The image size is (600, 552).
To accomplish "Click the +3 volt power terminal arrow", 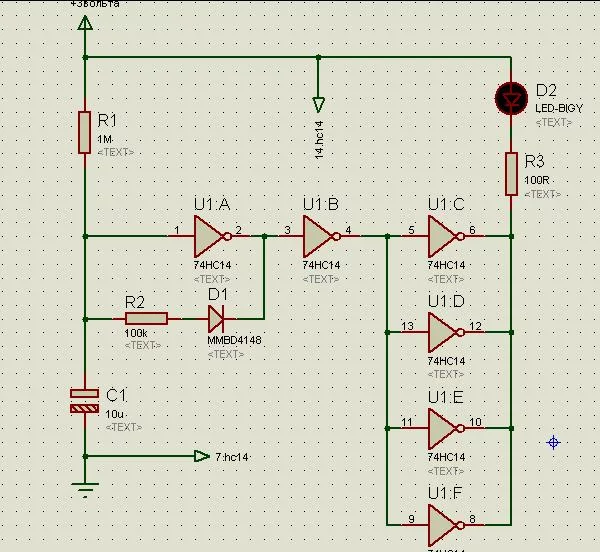I will (85, 23).
